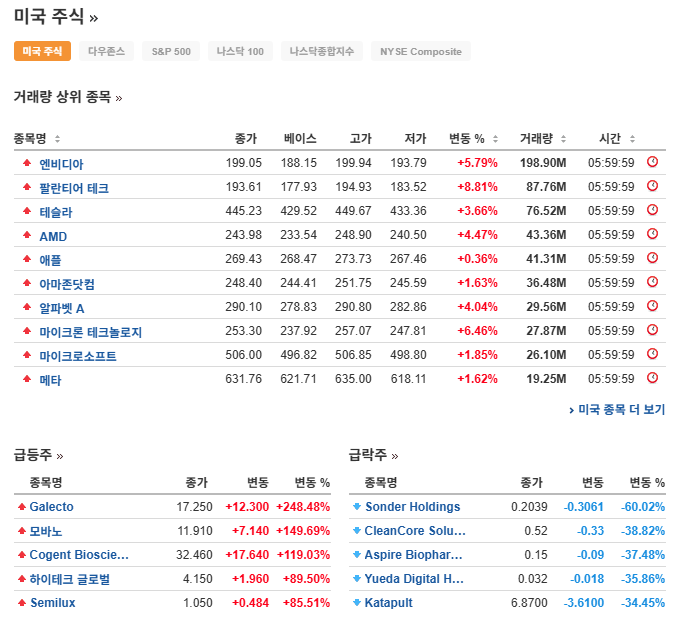This screenshot has height=618, width=673.
Task: Open the 애플 stock link
Action: [x=50, y=260]
